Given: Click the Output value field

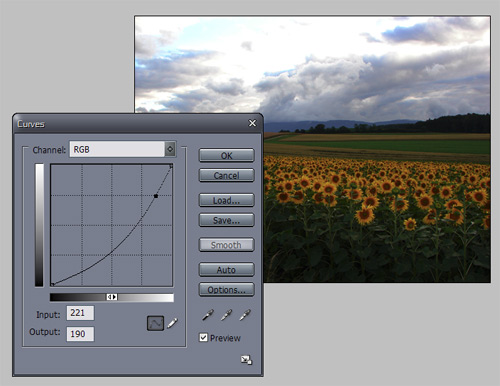Looking at the screenshot, I should (80, 334).
